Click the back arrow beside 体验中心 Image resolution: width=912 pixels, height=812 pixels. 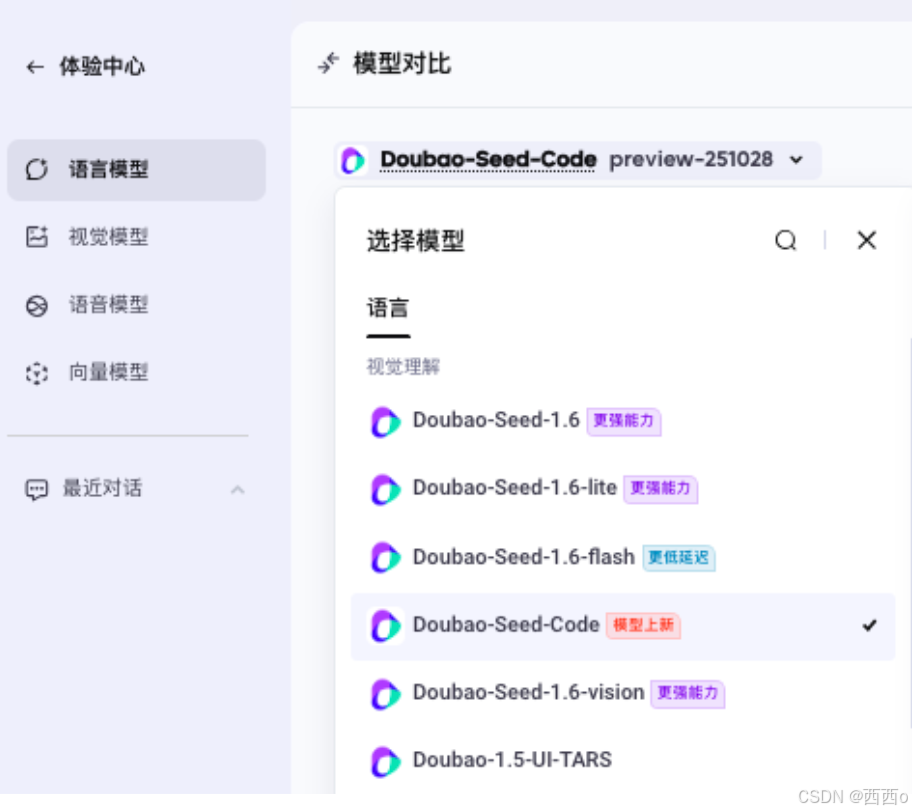tap(35, 67)
